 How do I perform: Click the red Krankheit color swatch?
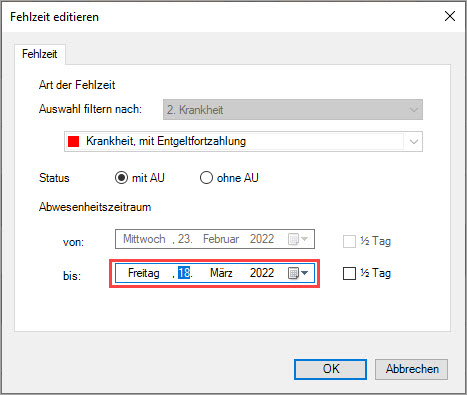click(x=73, y=141)
